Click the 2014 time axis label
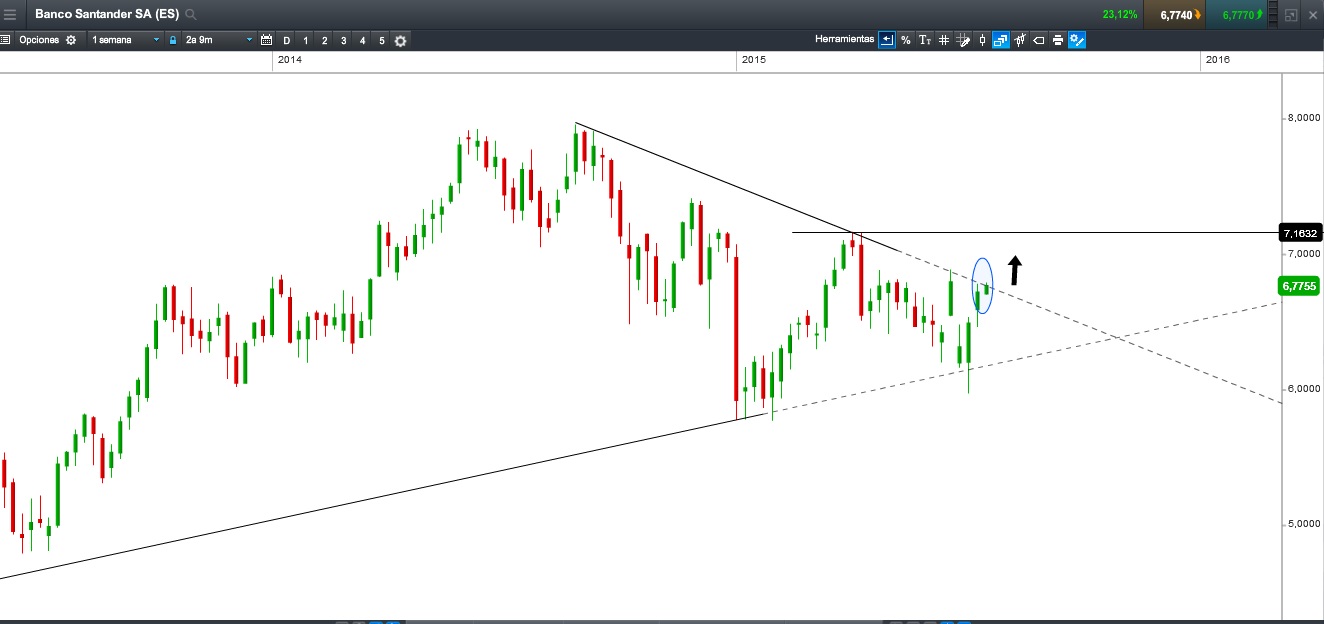This screenshot has height=624, width=1324. [x=290, y=60]
